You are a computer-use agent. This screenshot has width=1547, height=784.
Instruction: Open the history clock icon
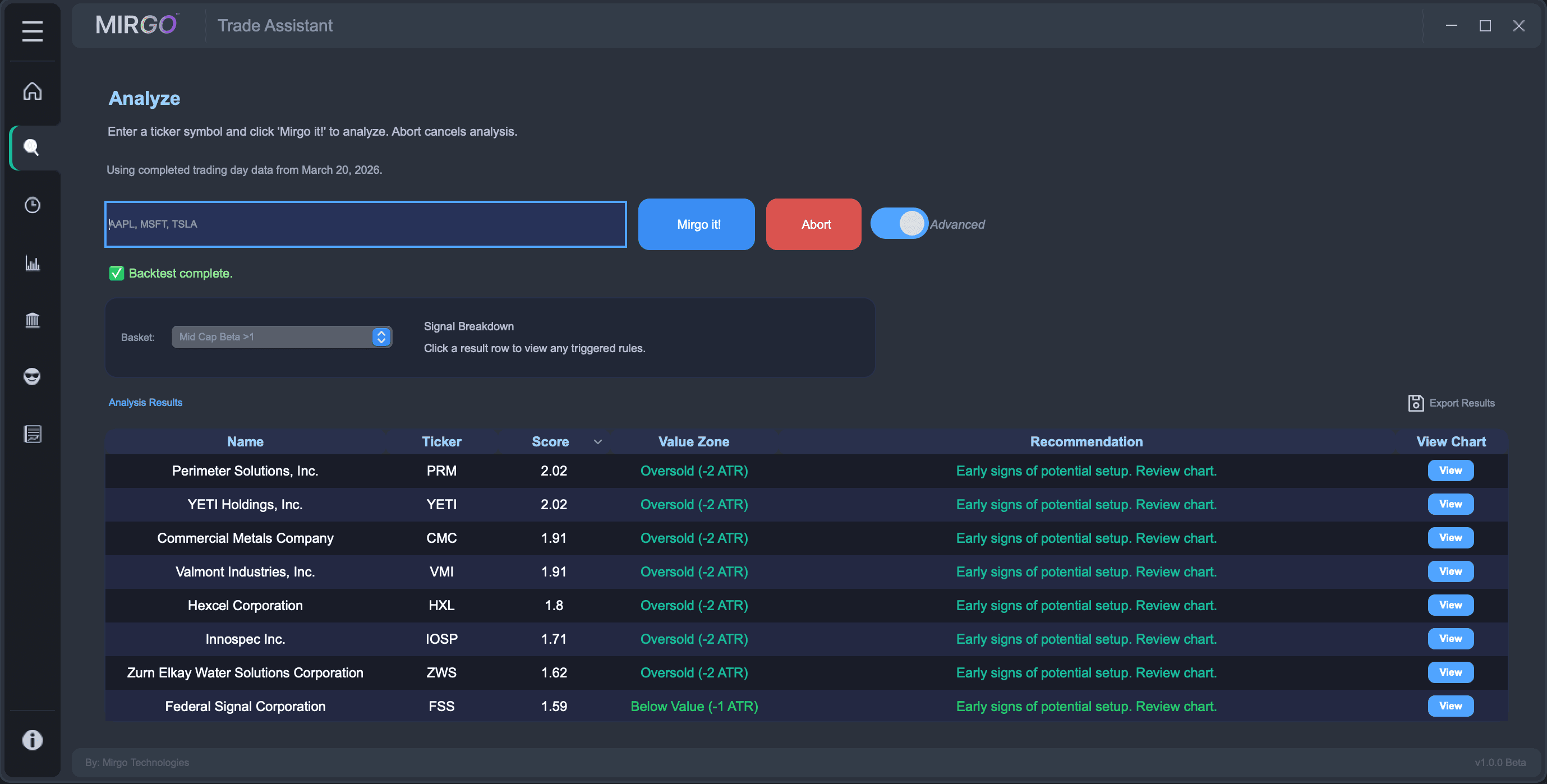[x=33, y=205]
